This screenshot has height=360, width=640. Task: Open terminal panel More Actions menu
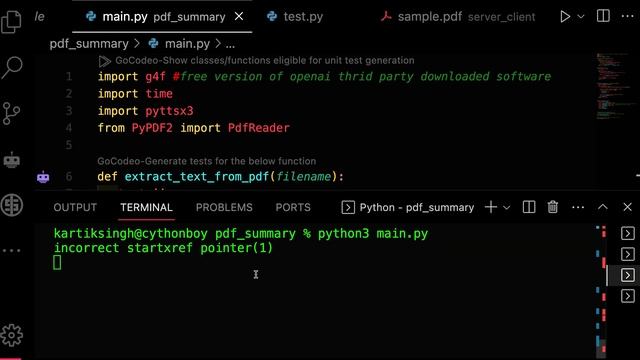tap(578, 207)
